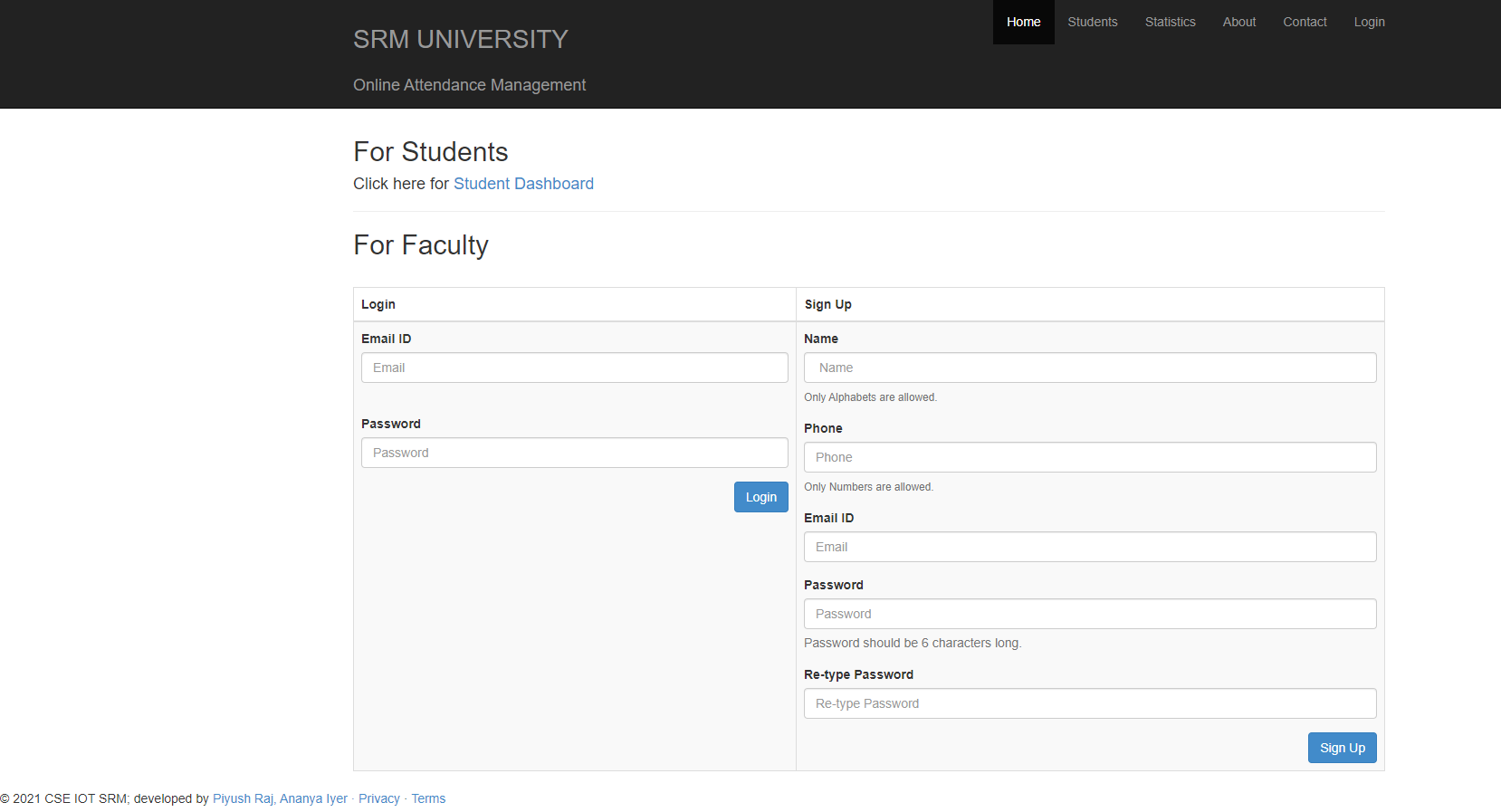The width and height of the screenshot is (1501, 812).
Task: Open the Student Dashboard link
Action: [523, 184]
